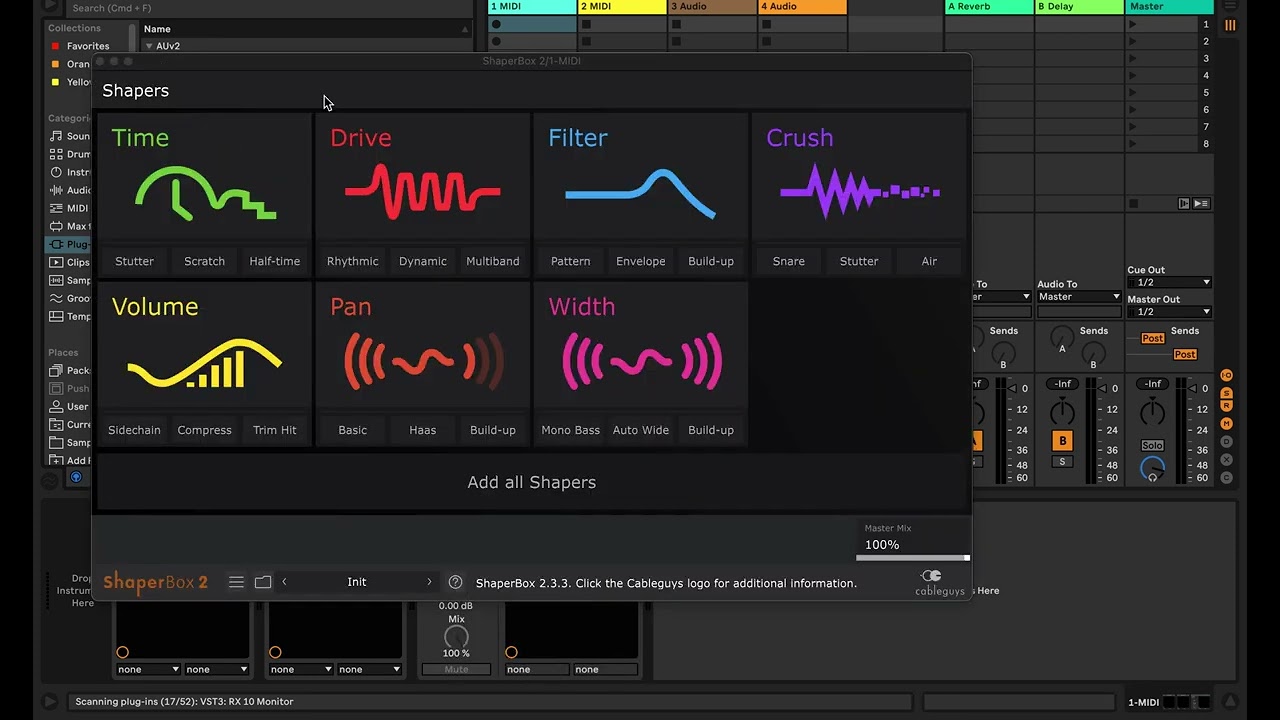Click the Cableguys logo
This screenshot has width=1280, height=720.
[x=939, y=582]
